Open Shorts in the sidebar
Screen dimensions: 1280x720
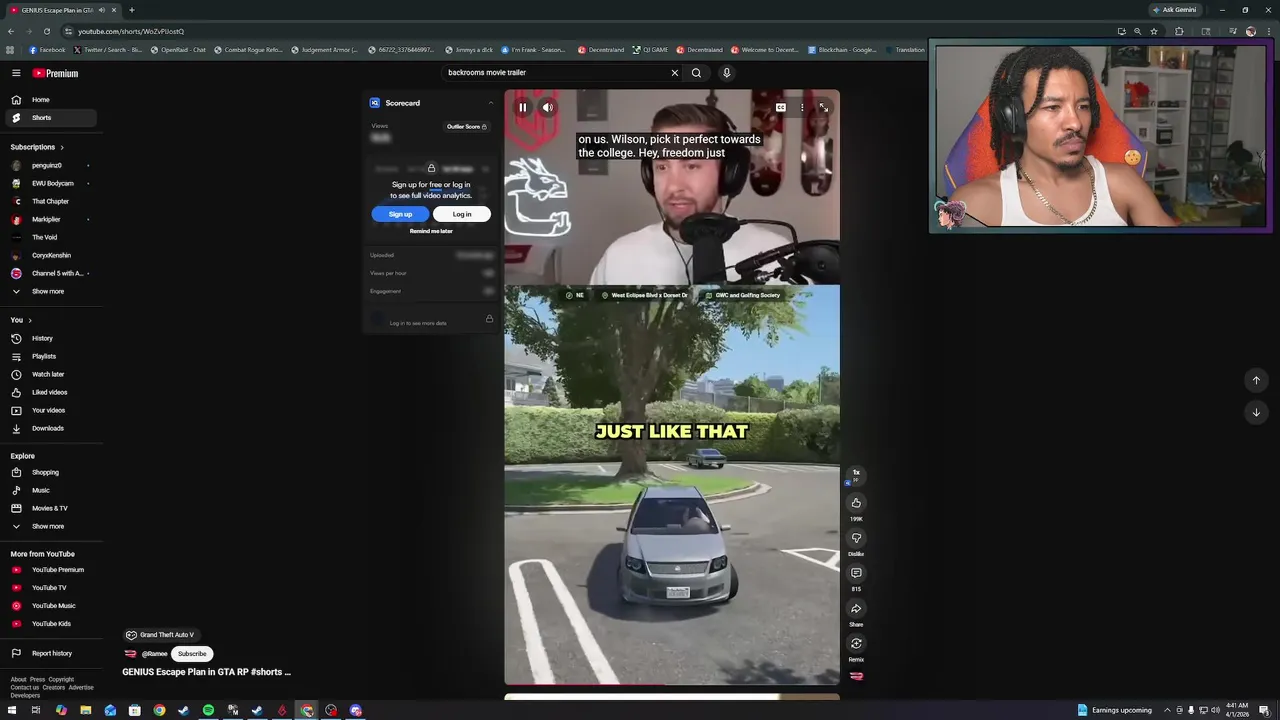pyautogui.click(x=50, y=118)
